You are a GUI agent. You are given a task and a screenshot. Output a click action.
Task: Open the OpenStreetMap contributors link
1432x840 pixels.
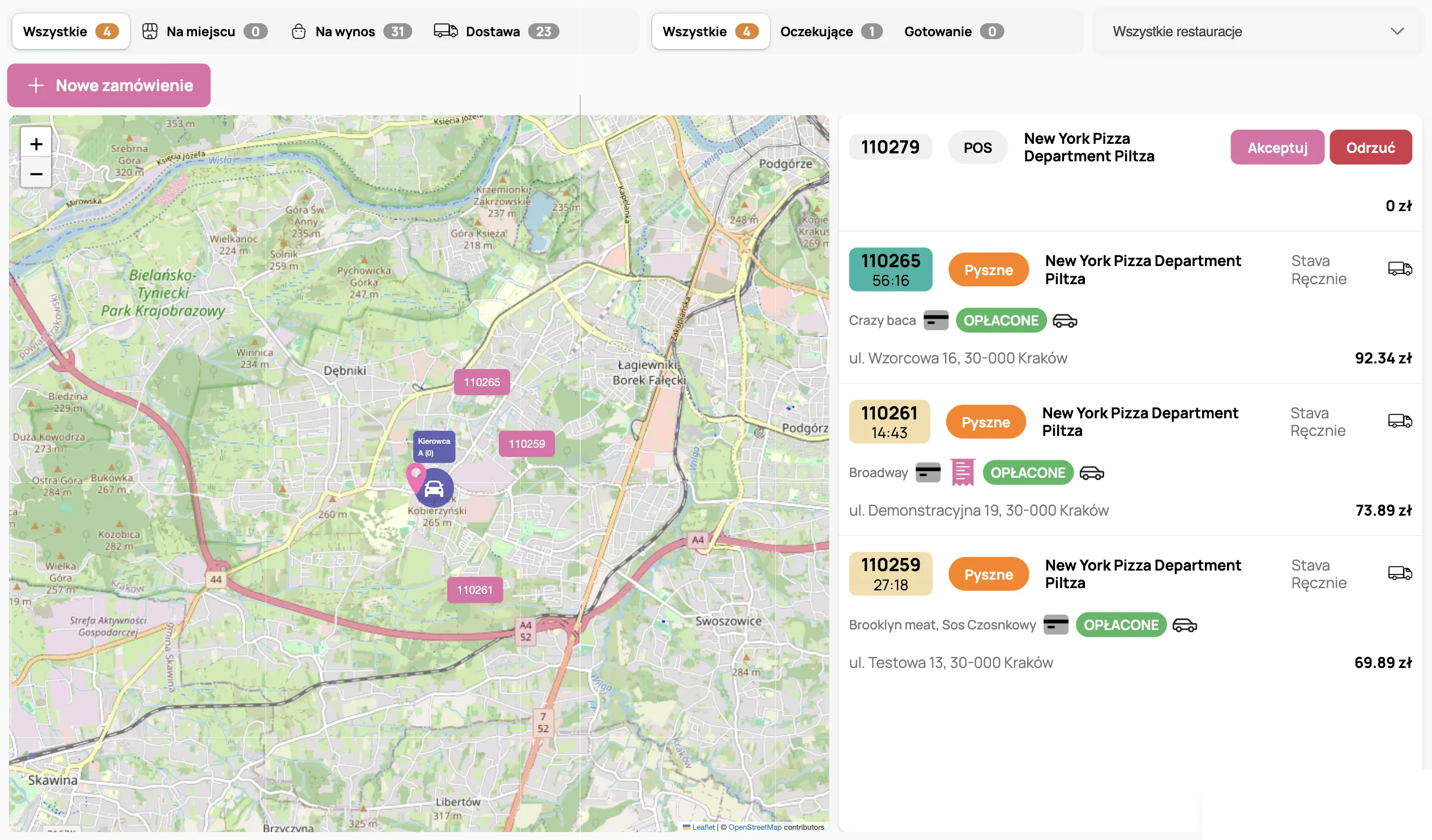pyautogui.click(x=755, y=827)
